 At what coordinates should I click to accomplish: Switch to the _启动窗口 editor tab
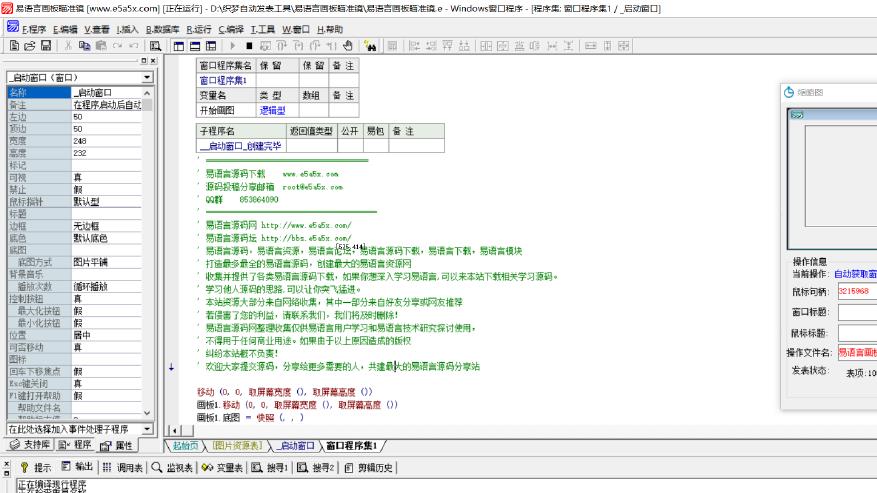click(293, 445)
